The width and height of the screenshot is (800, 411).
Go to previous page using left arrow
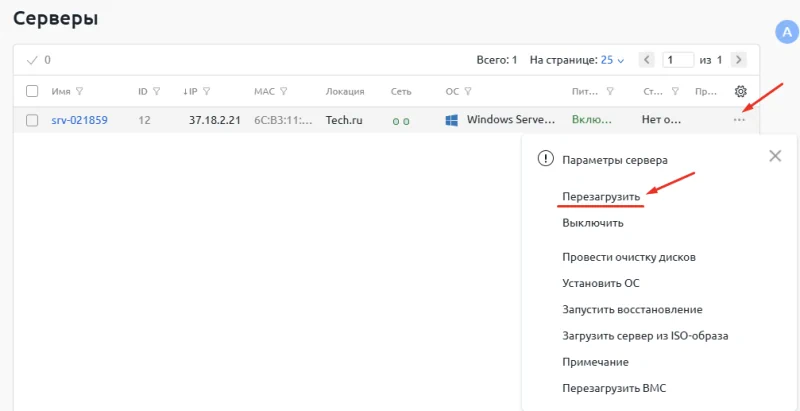[646, 60]
